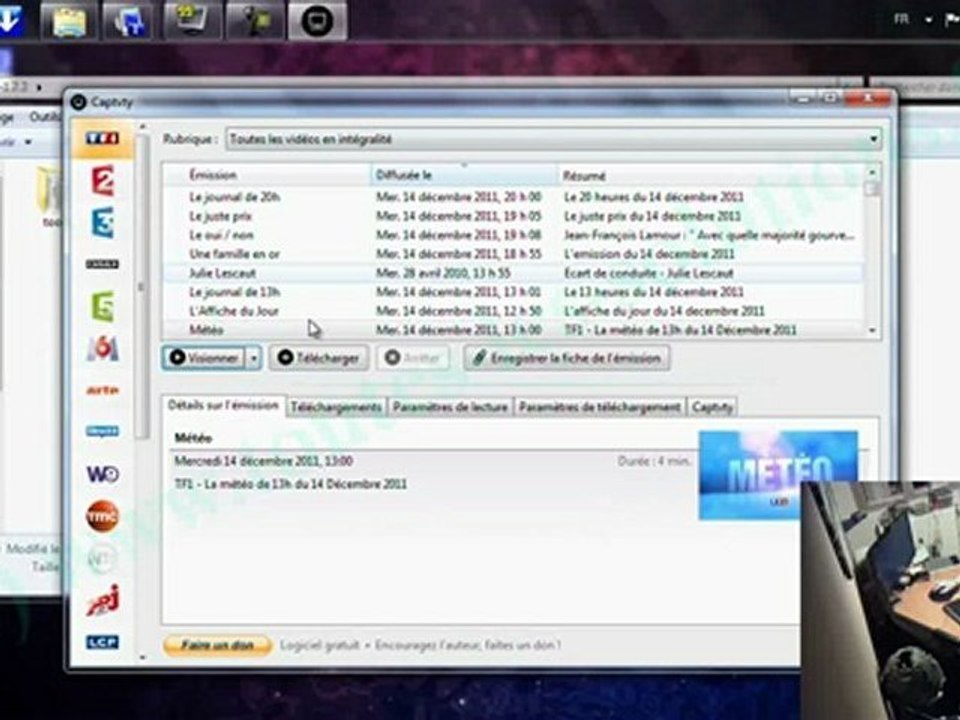Select the Le juste prix row
This screenshot has width=960, height=720.
coord(513,216)
